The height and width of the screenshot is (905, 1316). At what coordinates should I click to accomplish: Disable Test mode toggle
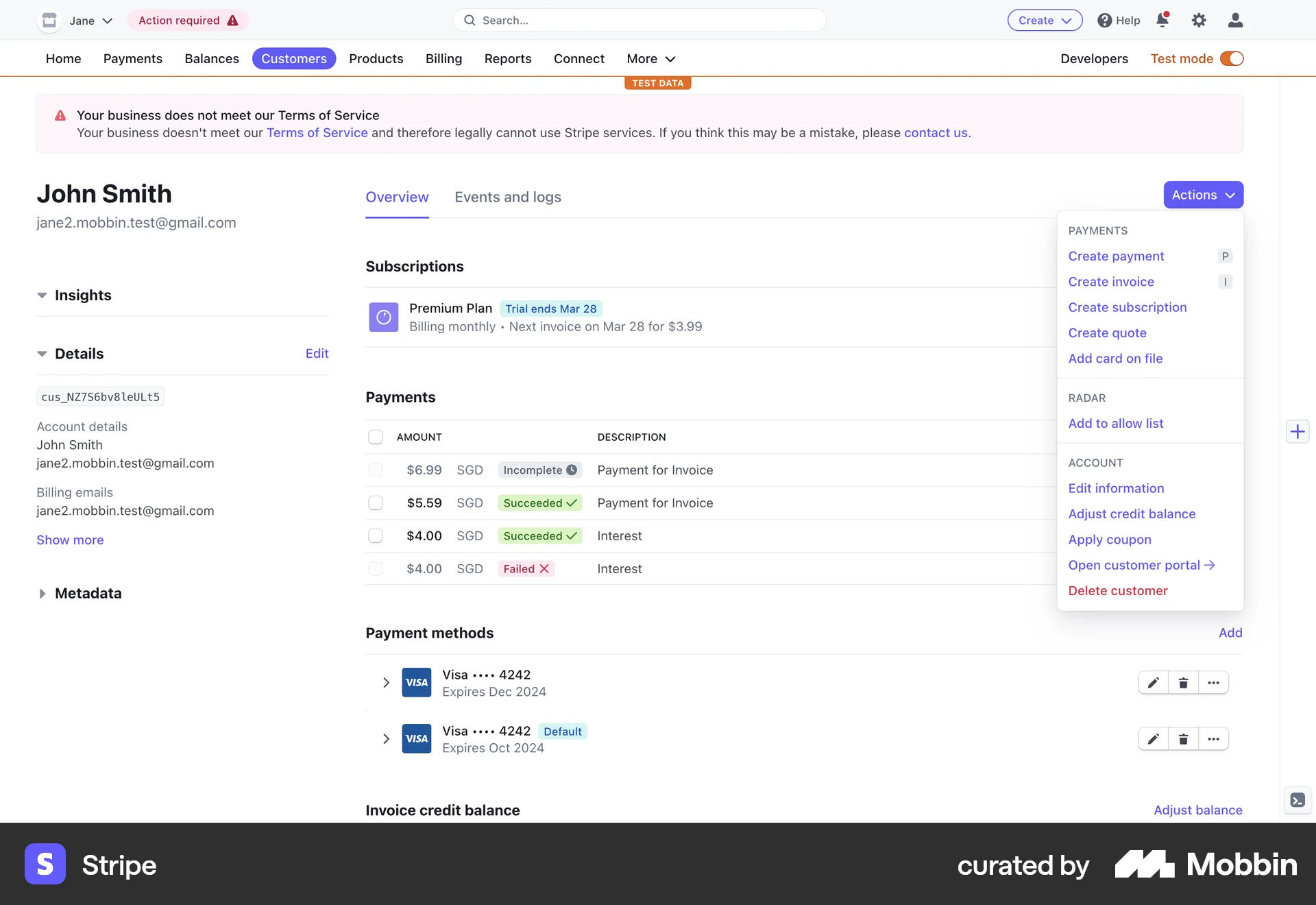pyautogui.click(x=1232, y=58)
